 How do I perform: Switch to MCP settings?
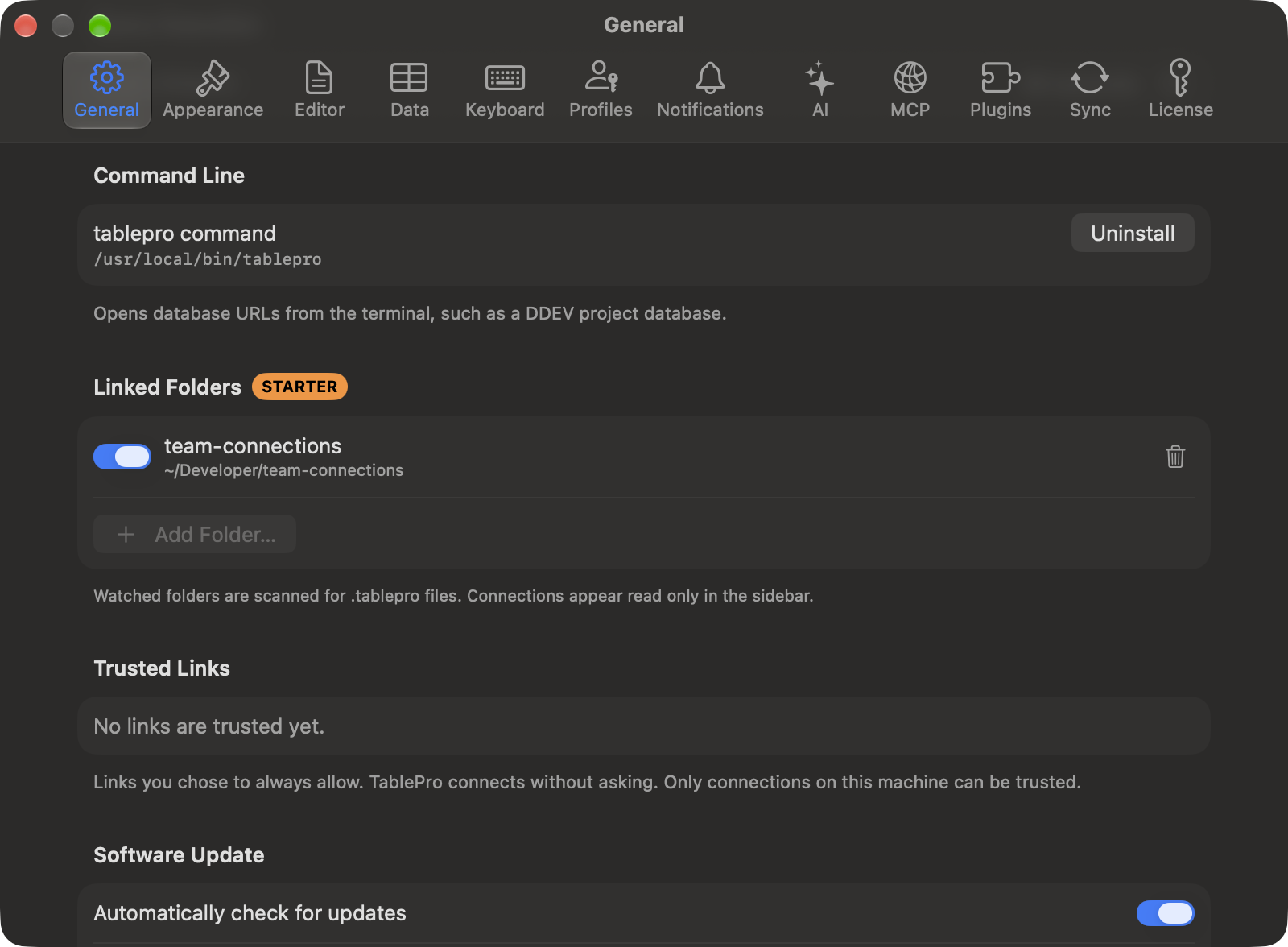[x=910, y=90]
